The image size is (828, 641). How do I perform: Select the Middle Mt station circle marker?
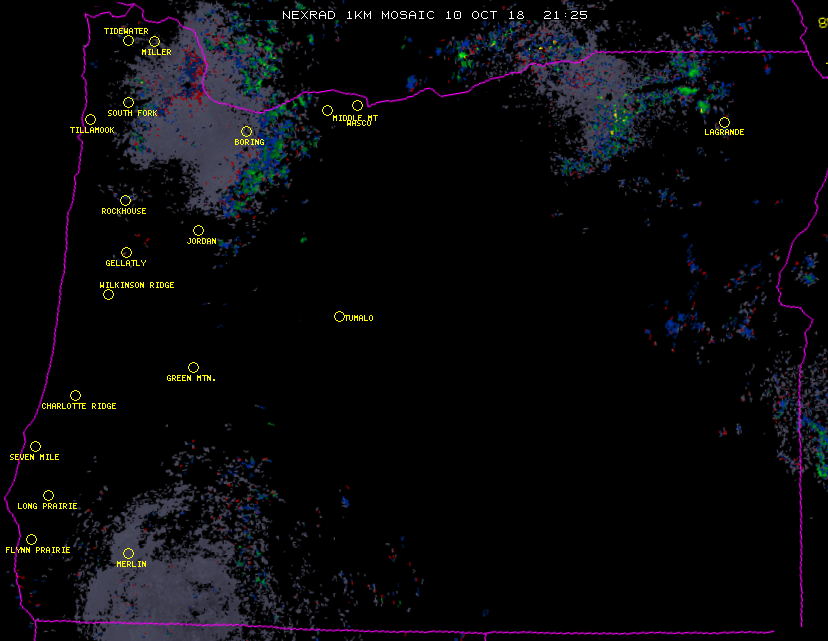[327, 111]
